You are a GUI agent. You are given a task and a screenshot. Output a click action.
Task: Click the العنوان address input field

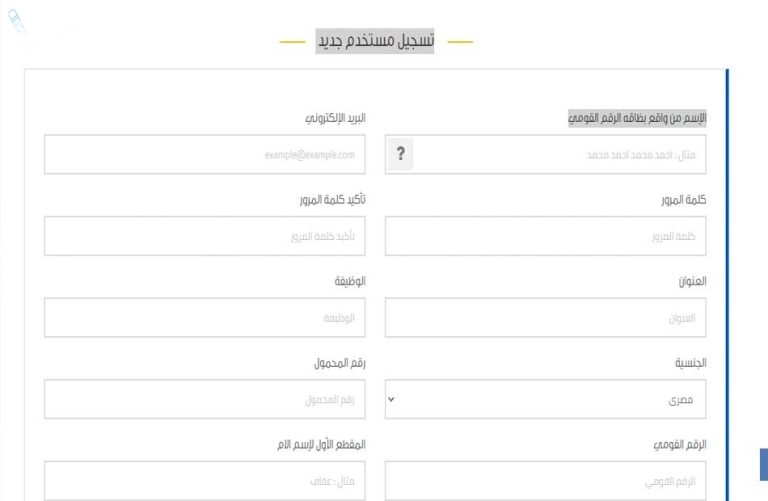coord(545,317)
